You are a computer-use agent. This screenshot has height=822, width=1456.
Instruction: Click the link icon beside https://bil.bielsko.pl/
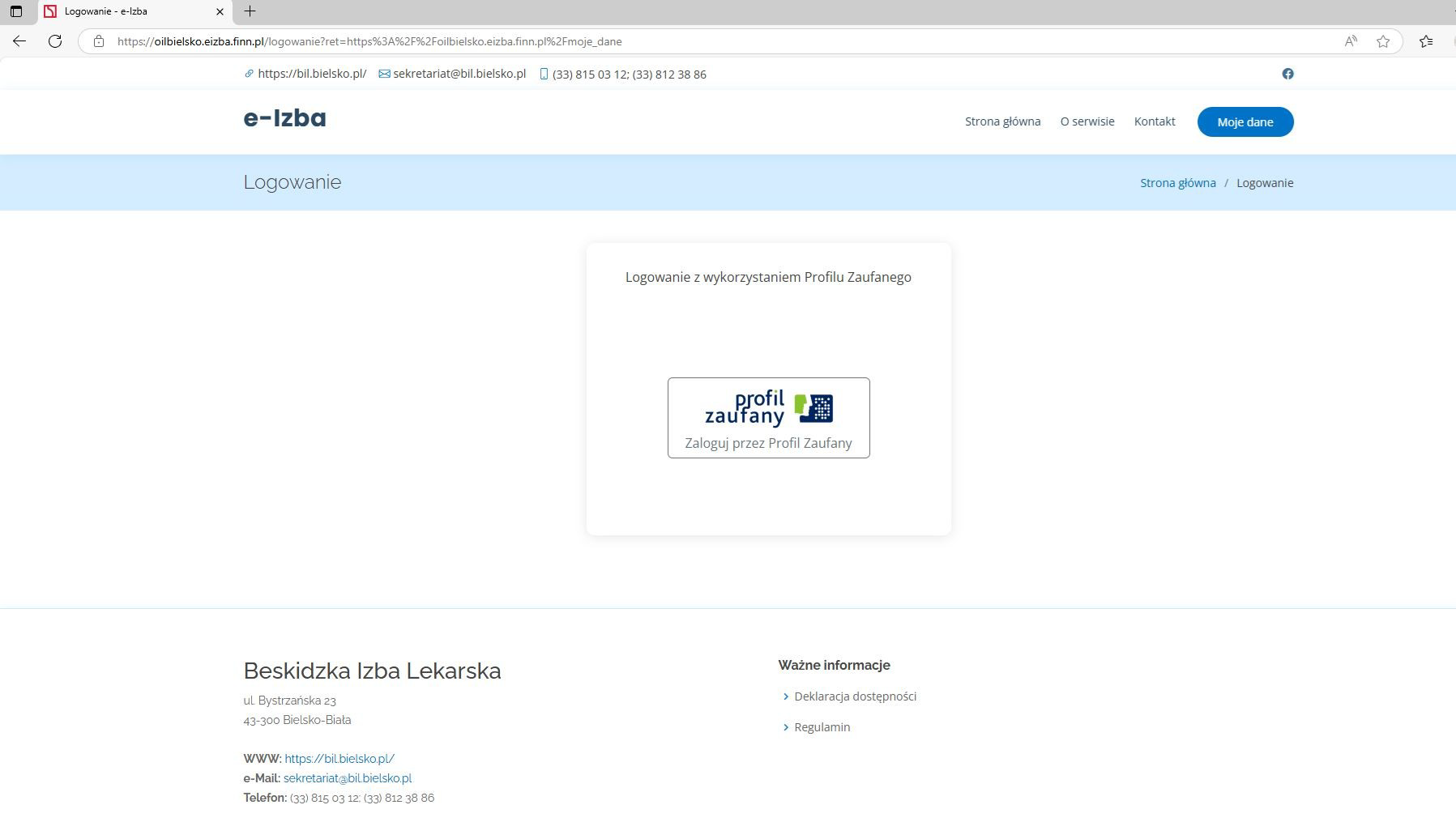(249, 74)
